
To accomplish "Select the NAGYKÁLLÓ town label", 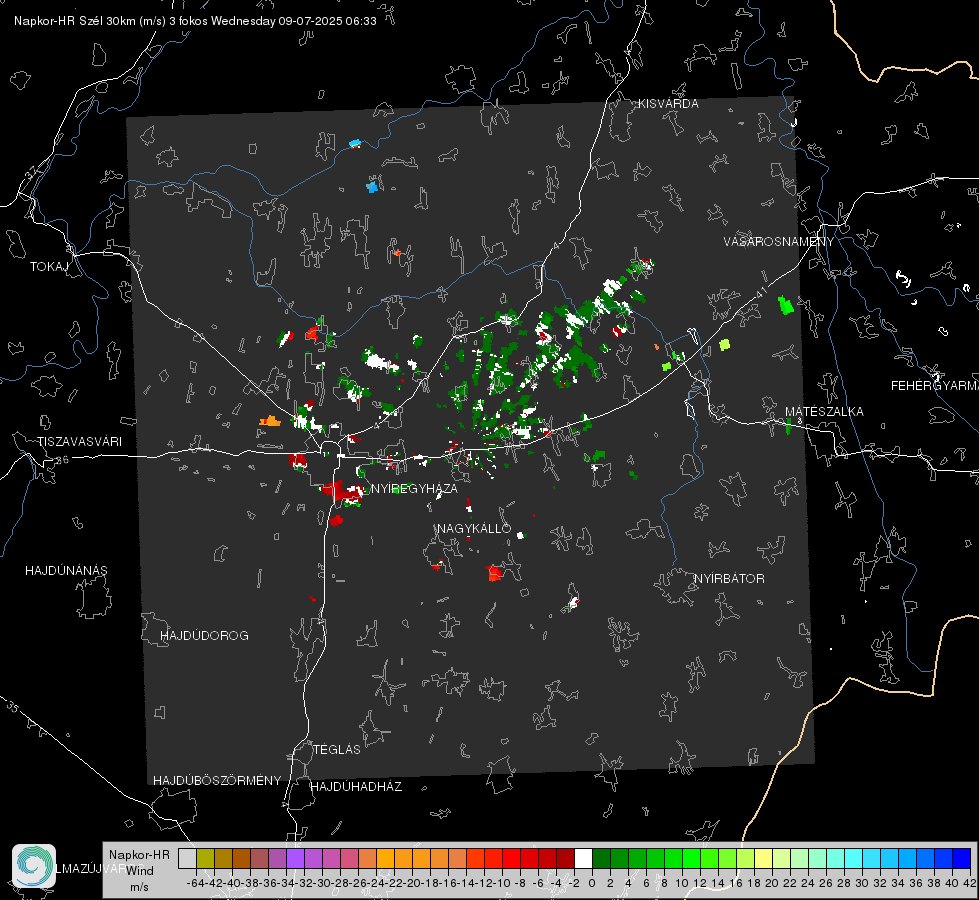I will pos(474,528).
